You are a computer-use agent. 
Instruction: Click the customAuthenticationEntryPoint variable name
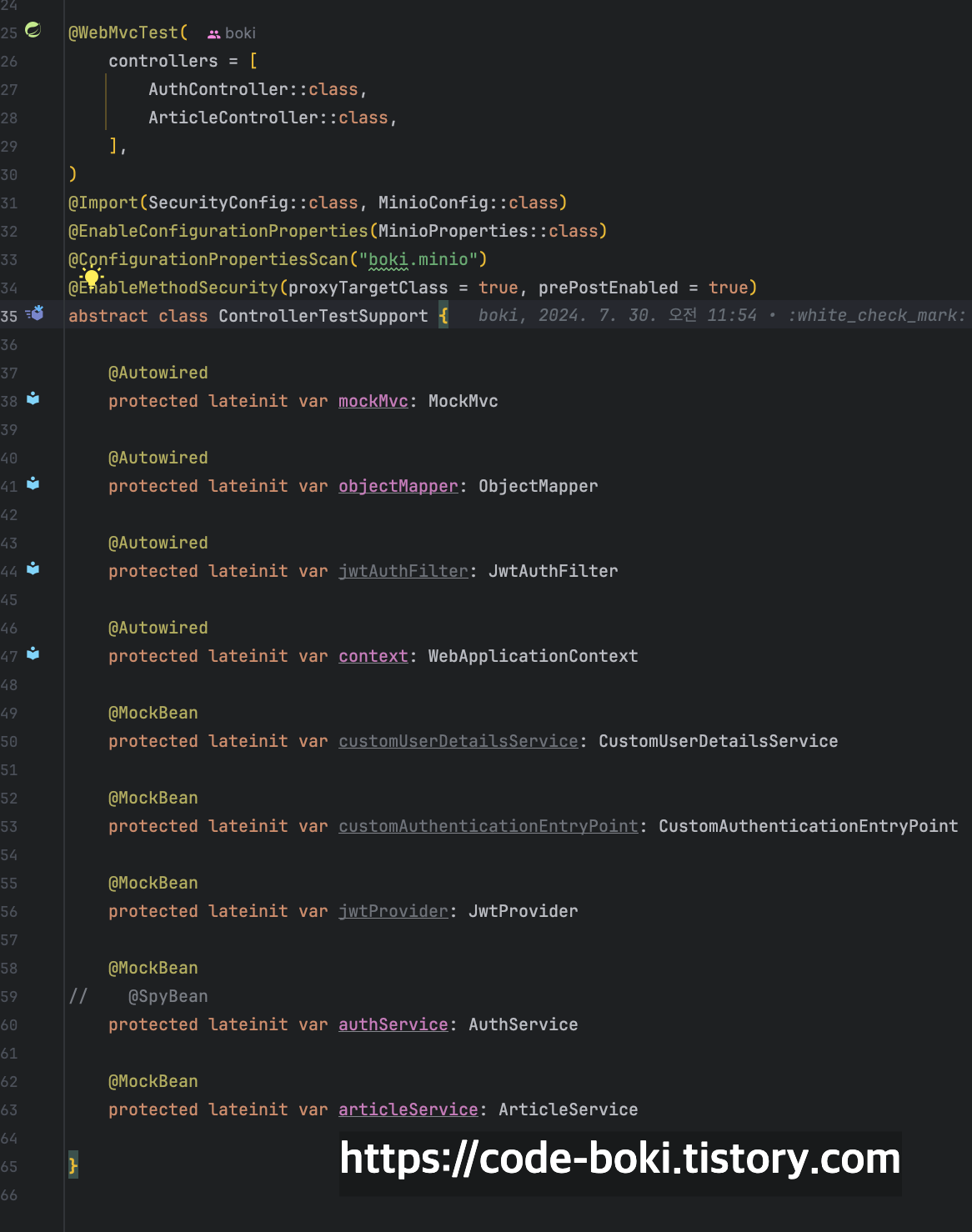[489, 826]
